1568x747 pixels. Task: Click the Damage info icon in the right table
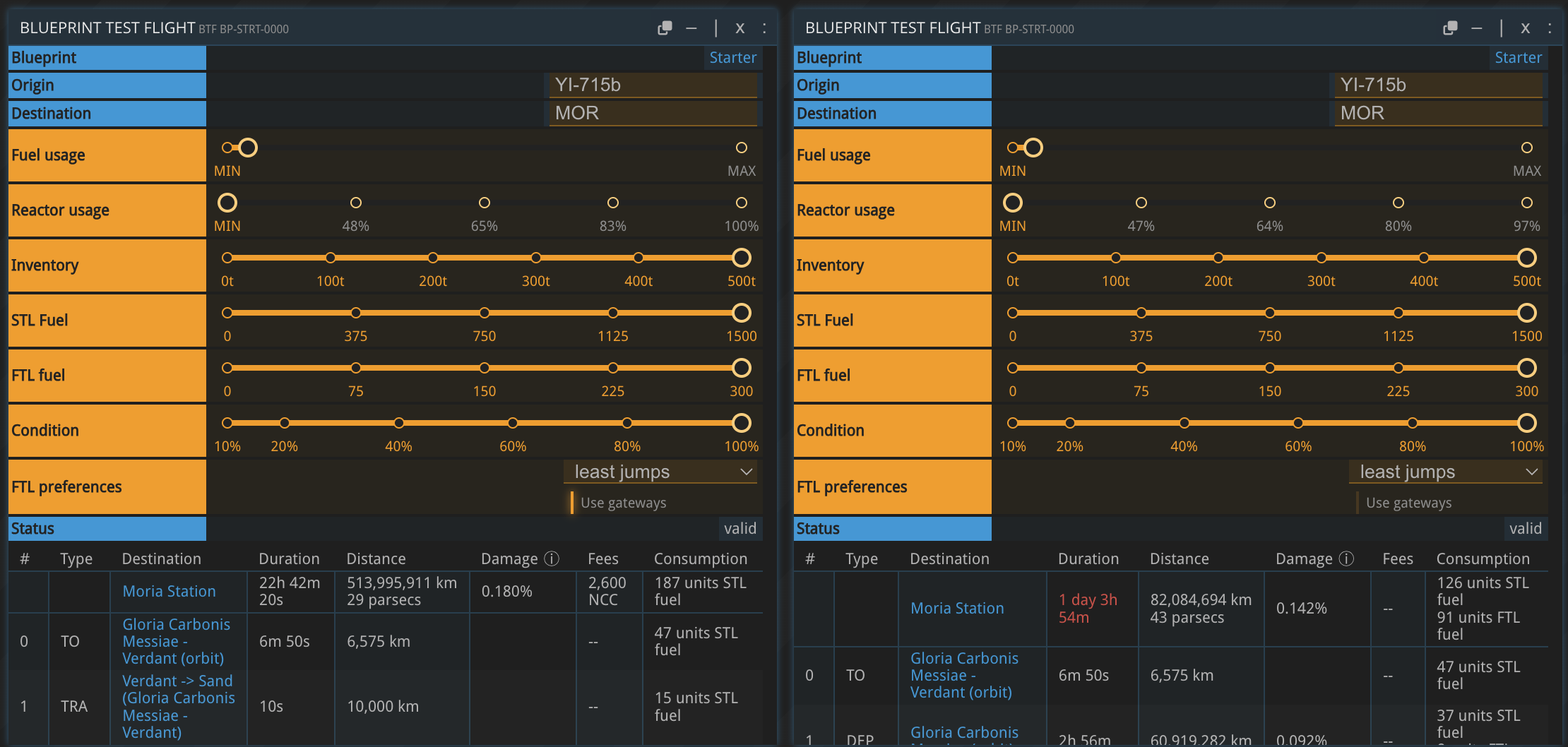tap(1346, 558)
